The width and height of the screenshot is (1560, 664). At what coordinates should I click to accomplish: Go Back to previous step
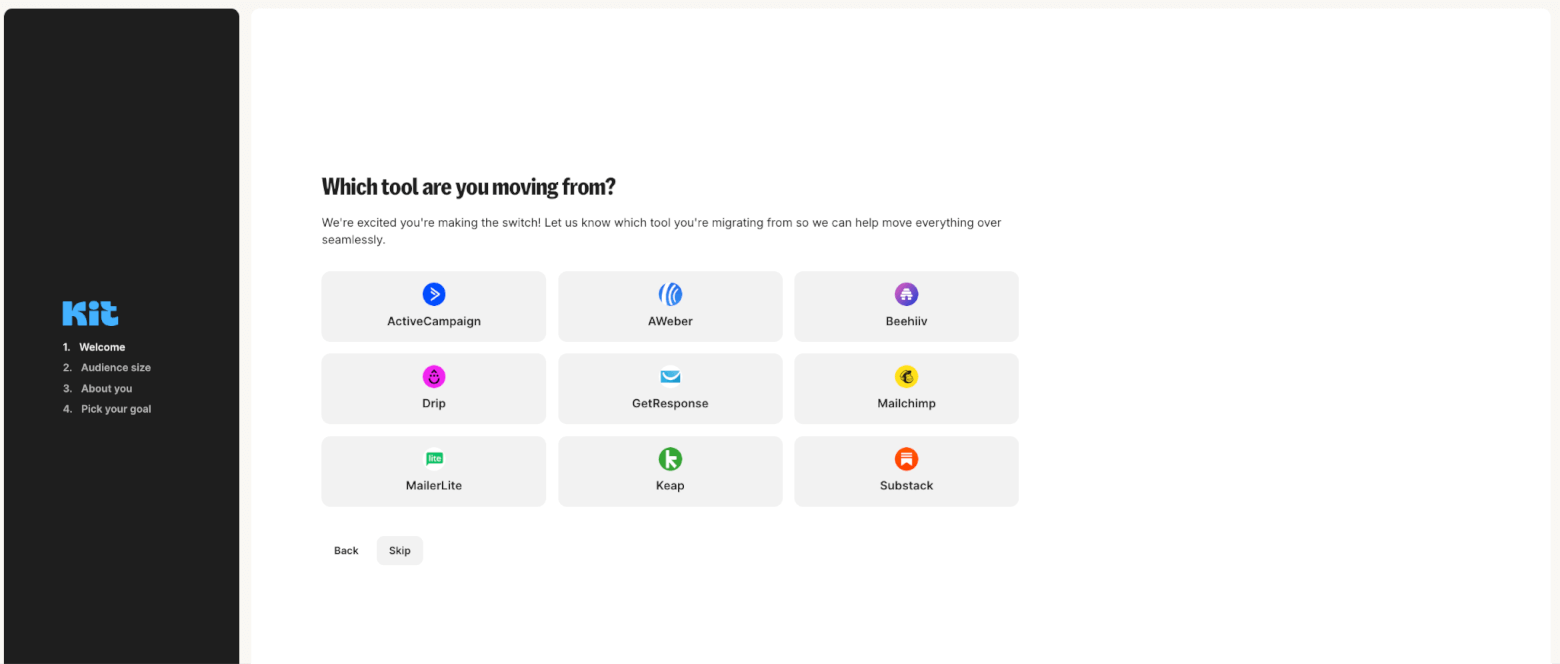click(x=346, y=551)
